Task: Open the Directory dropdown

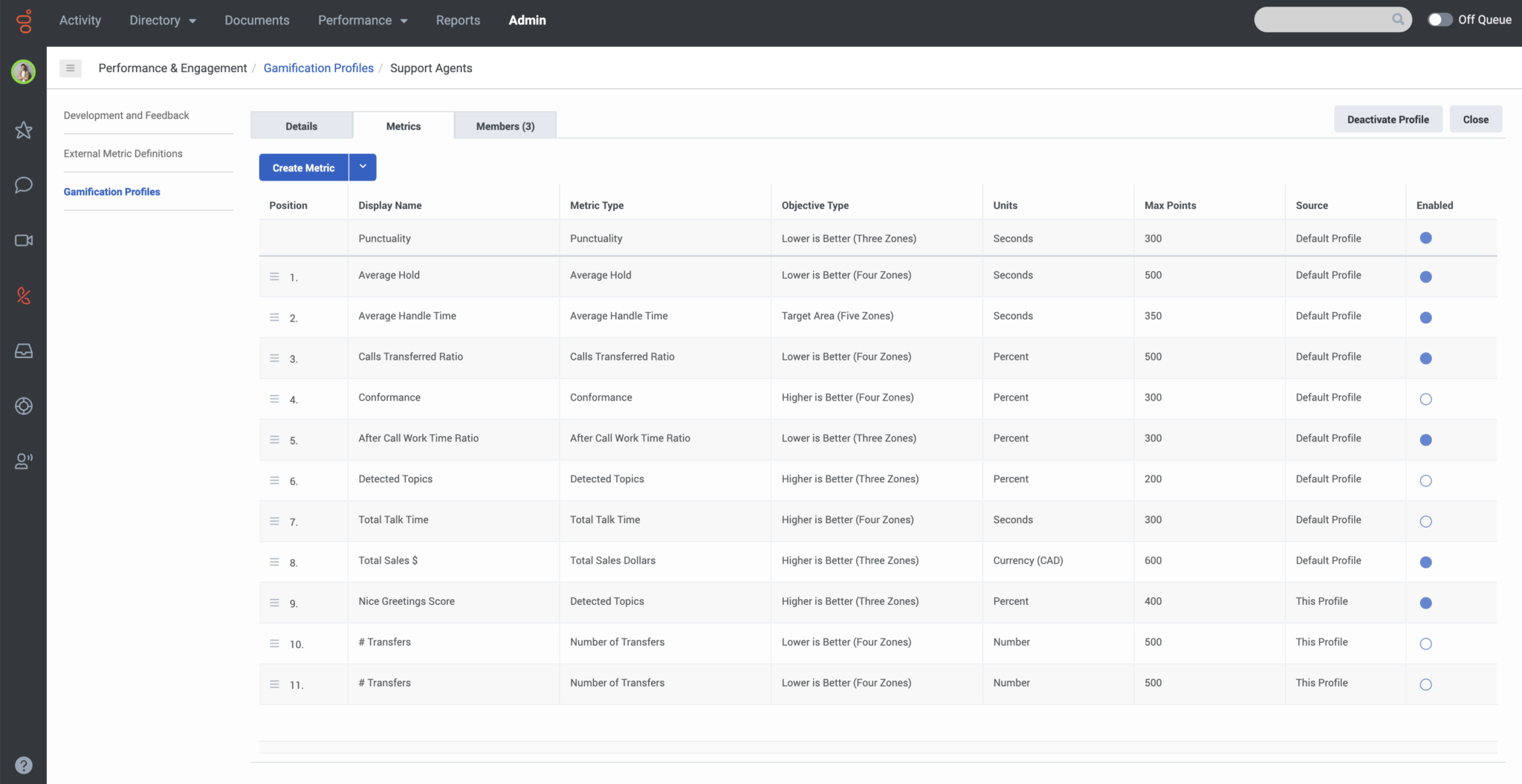Action: [x=162, y=20]
